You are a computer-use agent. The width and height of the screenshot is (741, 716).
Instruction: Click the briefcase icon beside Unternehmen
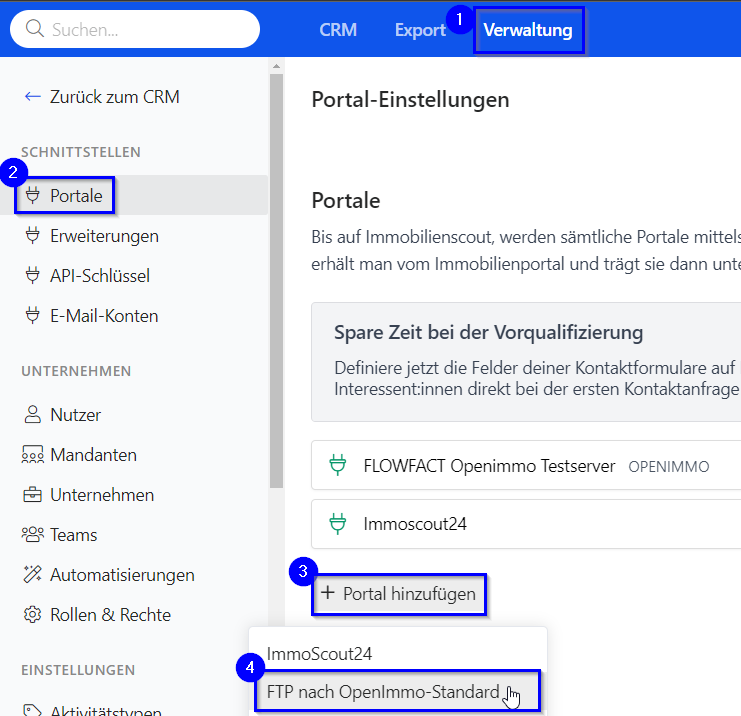32,495
